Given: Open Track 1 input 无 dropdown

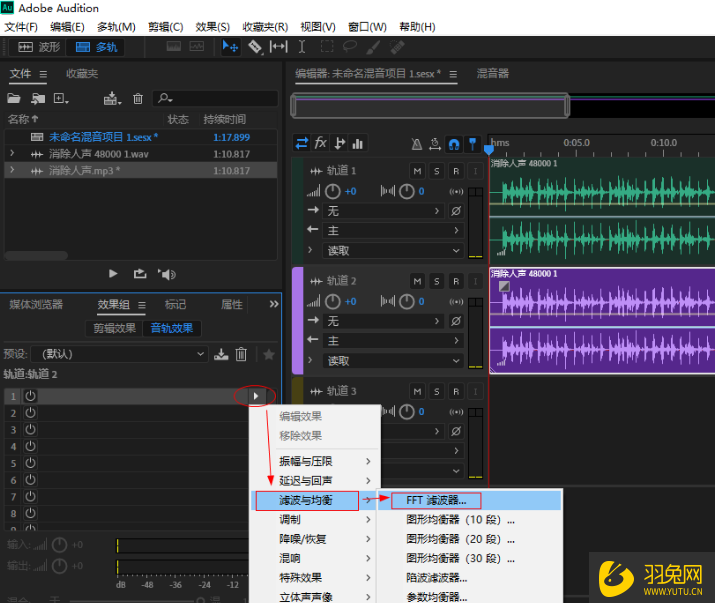Looking at the screenshot, I should [383, 211].
